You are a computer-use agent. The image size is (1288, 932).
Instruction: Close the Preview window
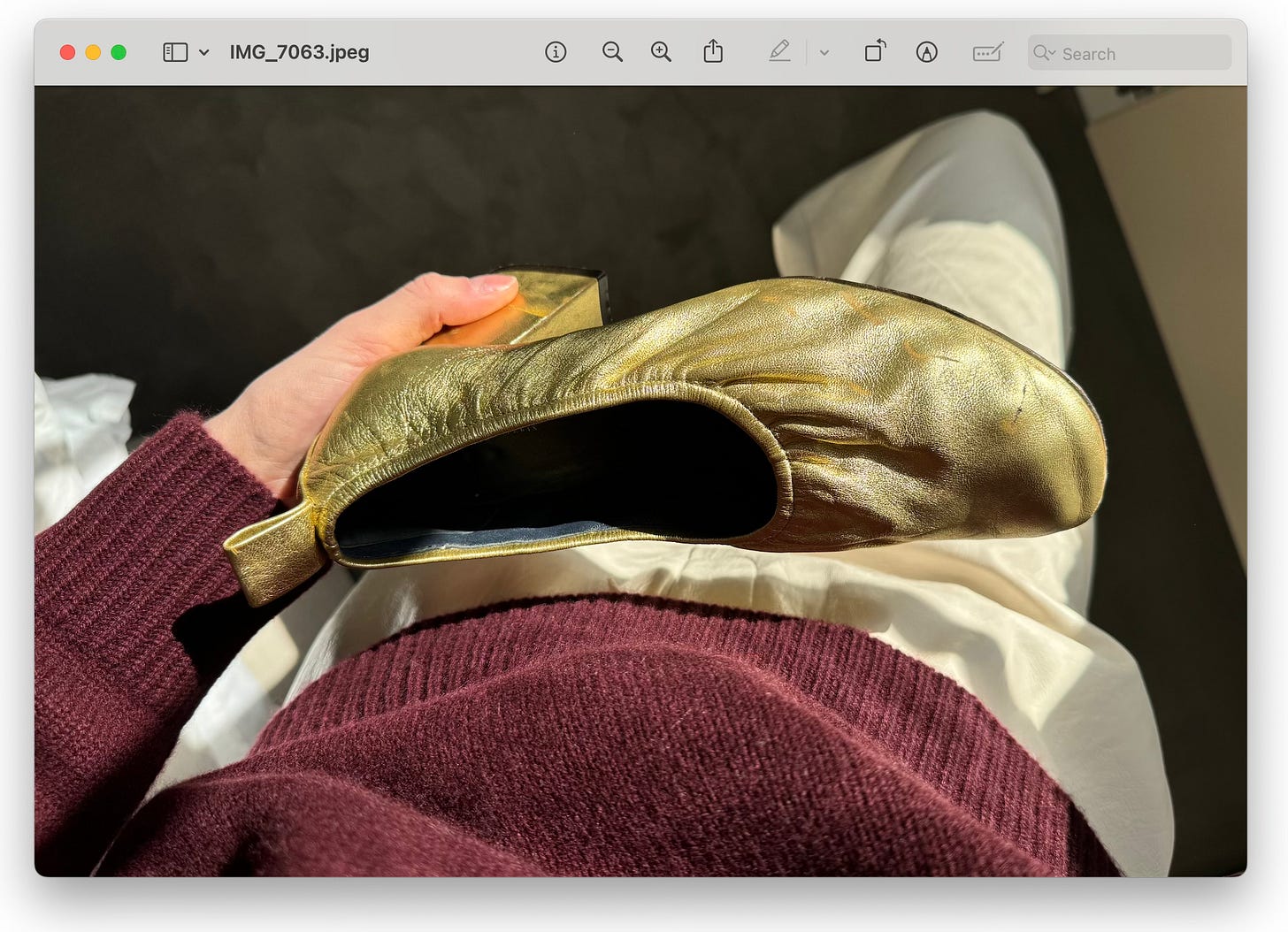(67, 52)
